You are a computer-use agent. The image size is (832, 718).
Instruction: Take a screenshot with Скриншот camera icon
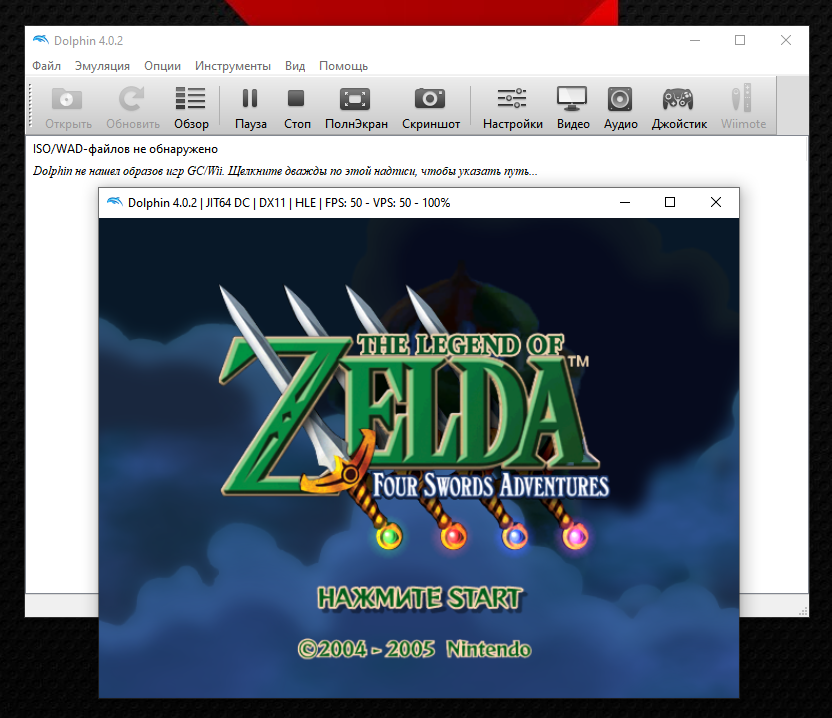pyautogui.click(x=430, y=99)
